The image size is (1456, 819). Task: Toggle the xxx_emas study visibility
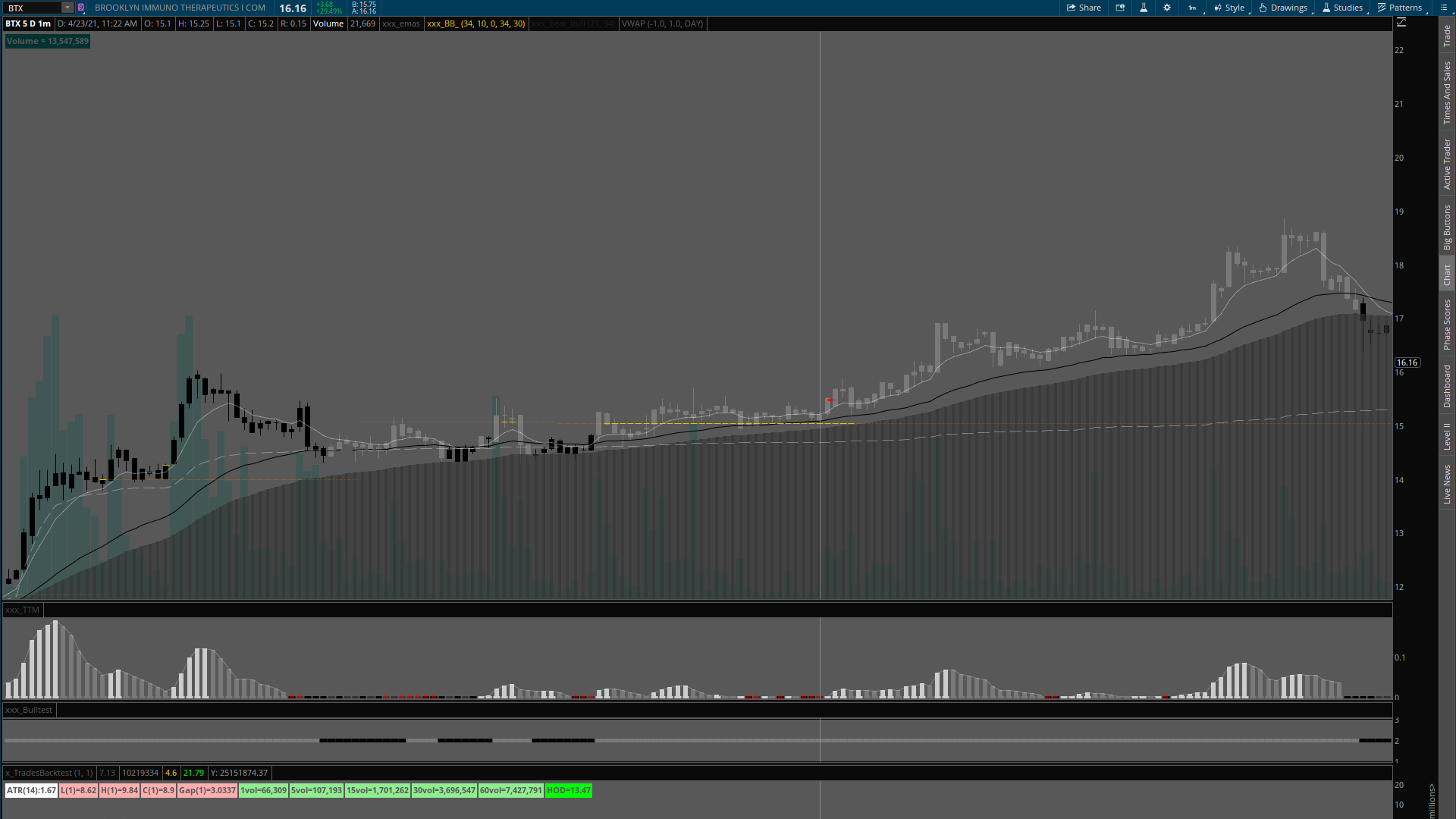click(401, 24)
